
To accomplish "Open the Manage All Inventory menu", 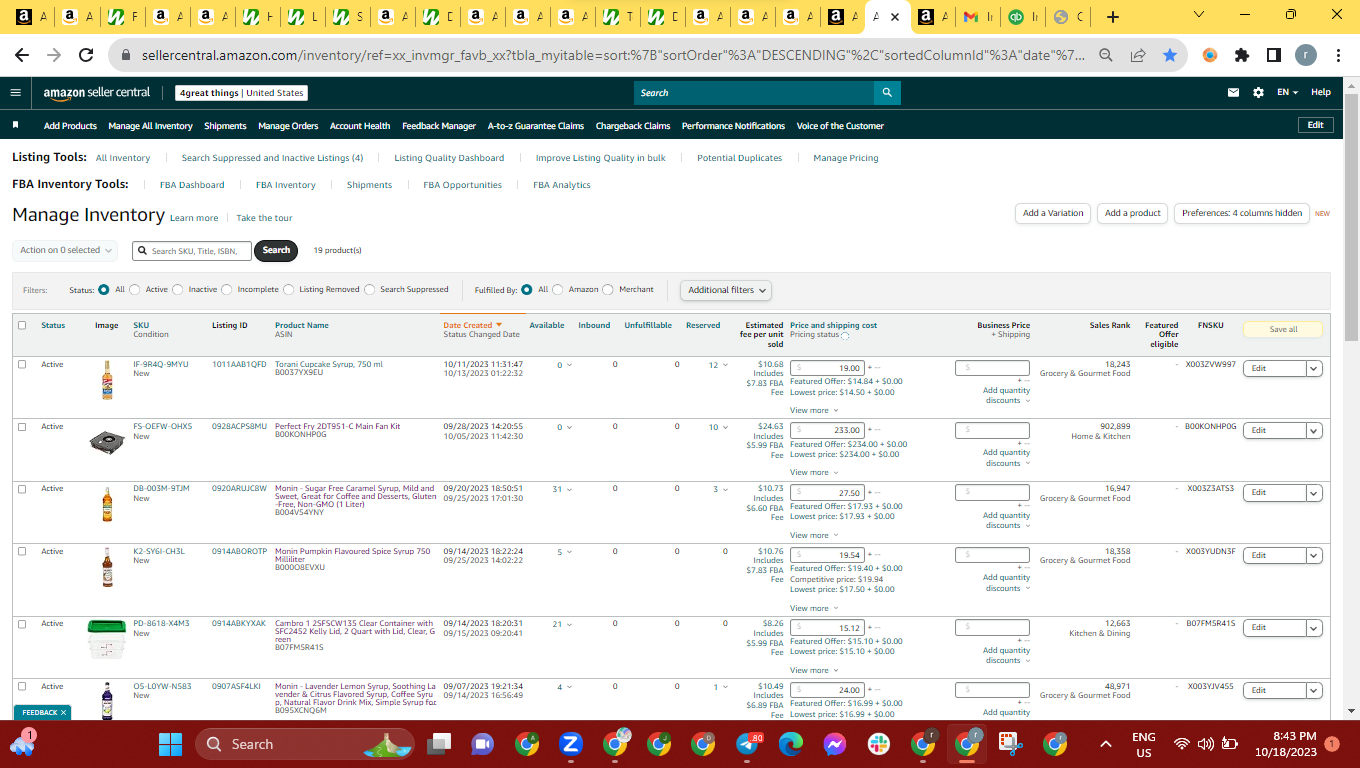I will click(150, 126).
